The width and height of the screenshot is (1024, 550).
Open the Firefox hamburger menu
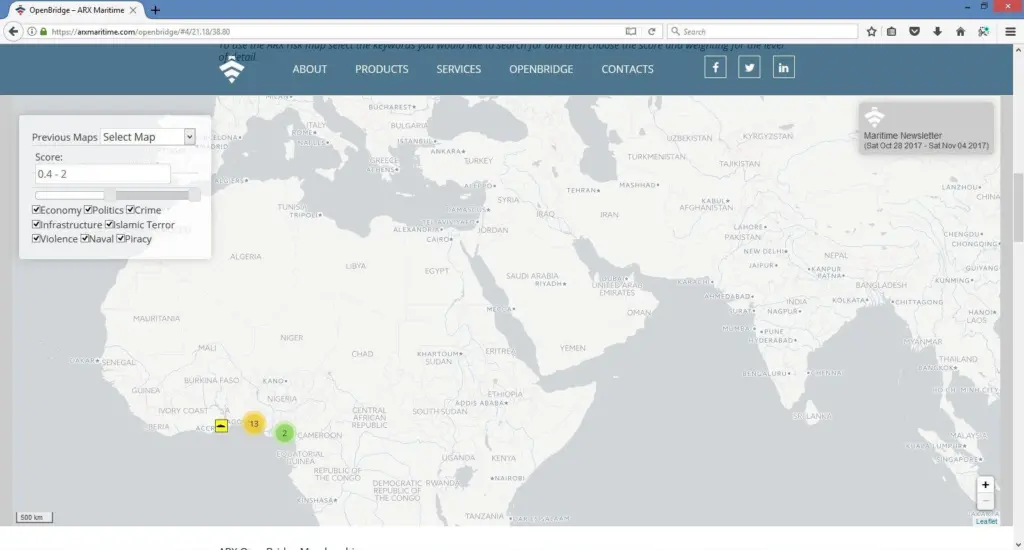(1010, 31)
